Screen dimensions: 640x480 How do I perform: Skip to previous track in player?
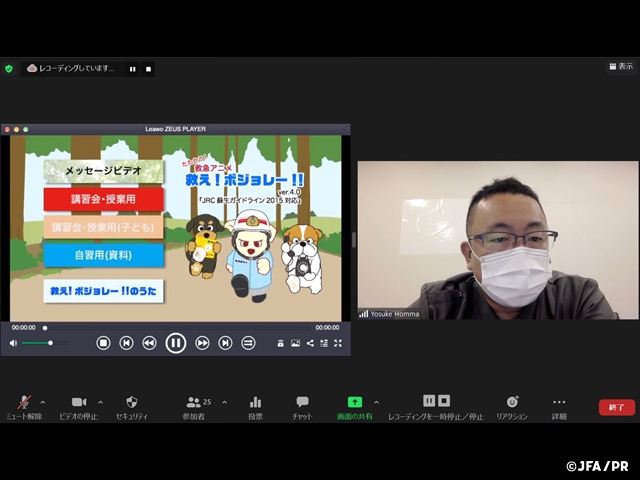point(126,343)
